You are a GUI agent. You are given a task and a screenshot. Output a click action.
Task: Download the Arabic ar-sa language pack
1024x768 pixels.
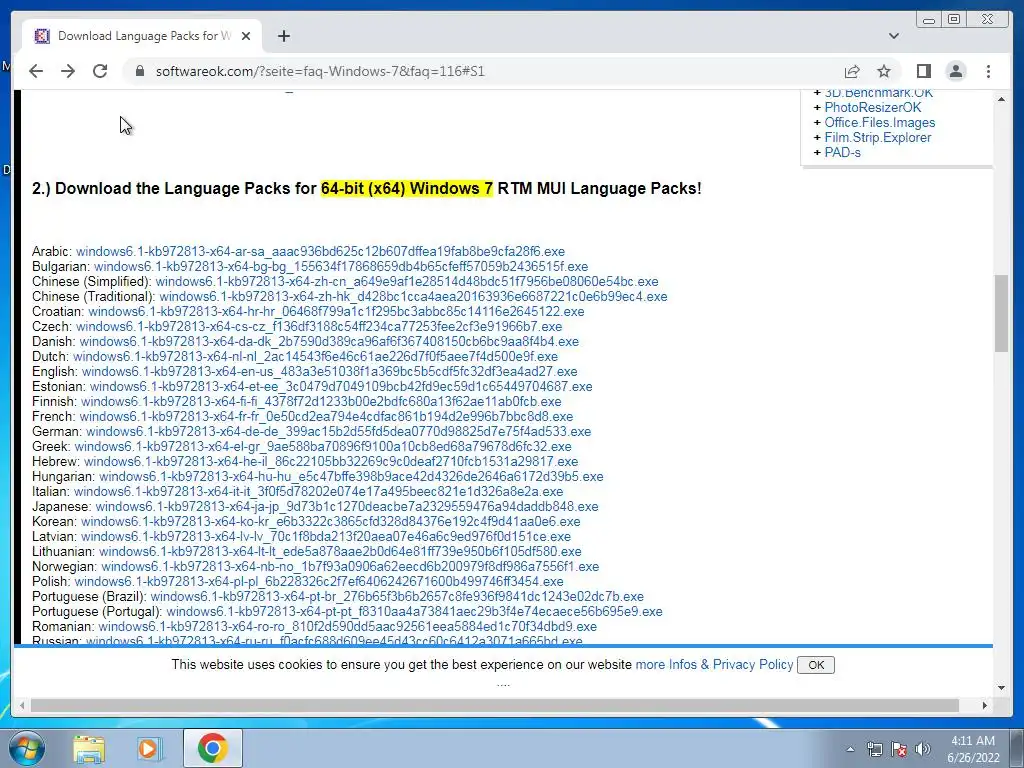[x=321, y=251]
